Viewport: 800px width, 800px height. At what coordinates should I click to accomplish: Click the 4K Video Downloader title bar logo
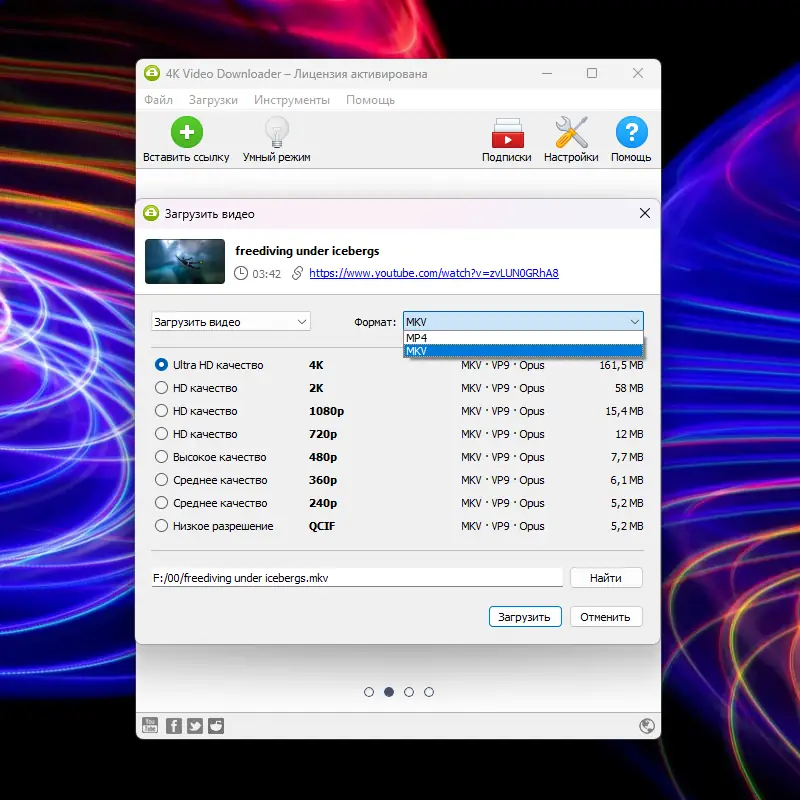tap(152, 73)
